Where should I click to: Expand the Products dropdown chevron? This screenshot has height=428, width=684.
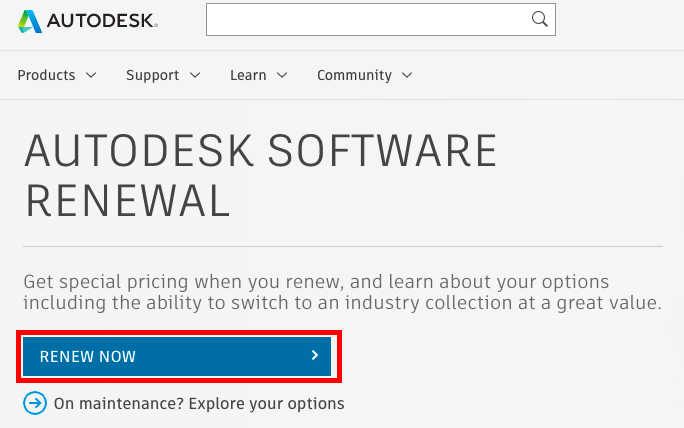coord(91,75)
